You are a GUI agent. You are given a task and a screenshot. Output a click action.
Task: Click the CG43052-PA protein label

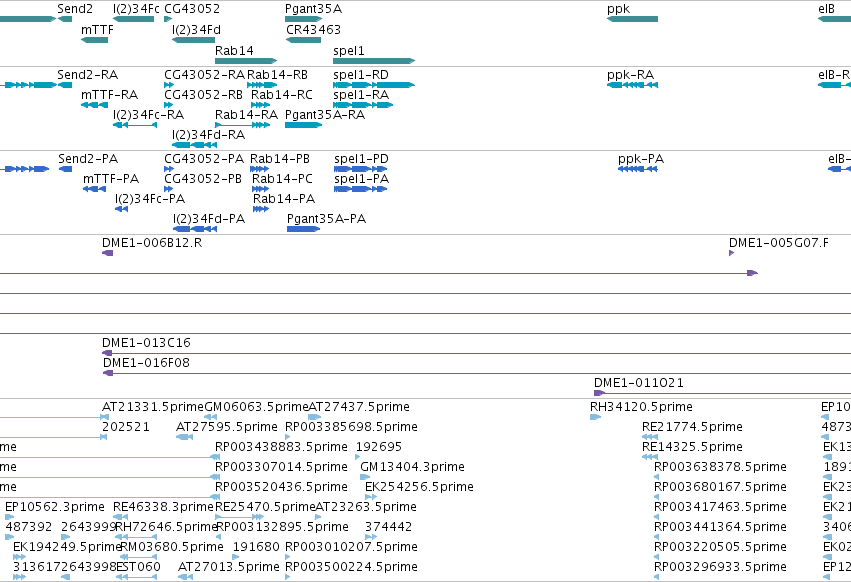click(x=204, y=159)
